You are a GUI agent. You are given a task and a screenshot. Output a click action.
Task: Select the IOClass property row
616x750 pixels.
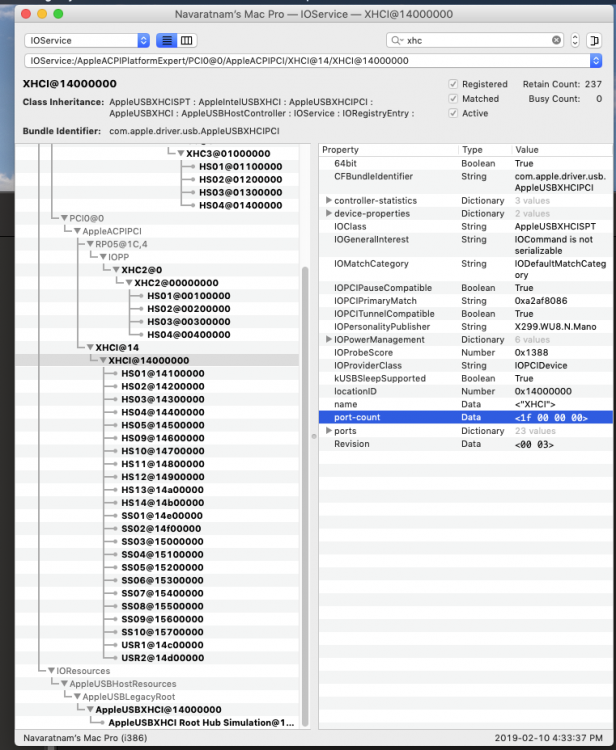[x=465, y=226]
